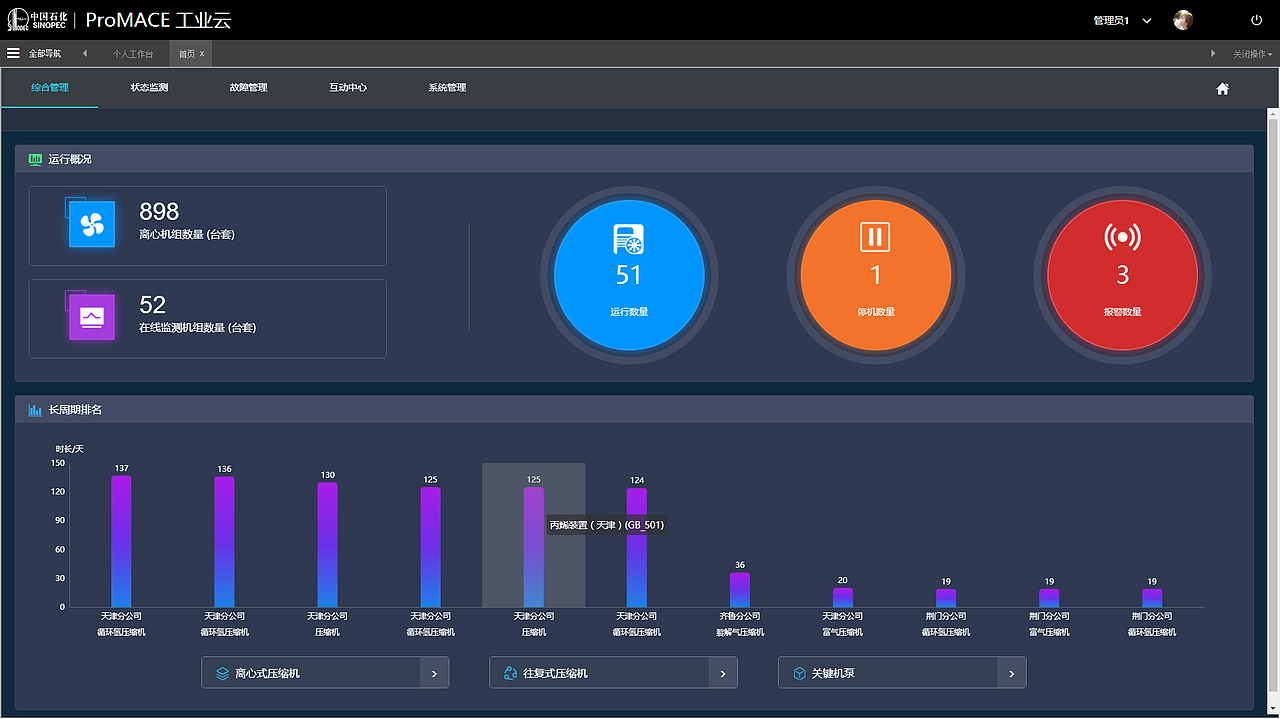This screenshot has width=1280, height=719.
Task: Expand the 往复式压缩机 chevron arrow
Action: [722, 674]
